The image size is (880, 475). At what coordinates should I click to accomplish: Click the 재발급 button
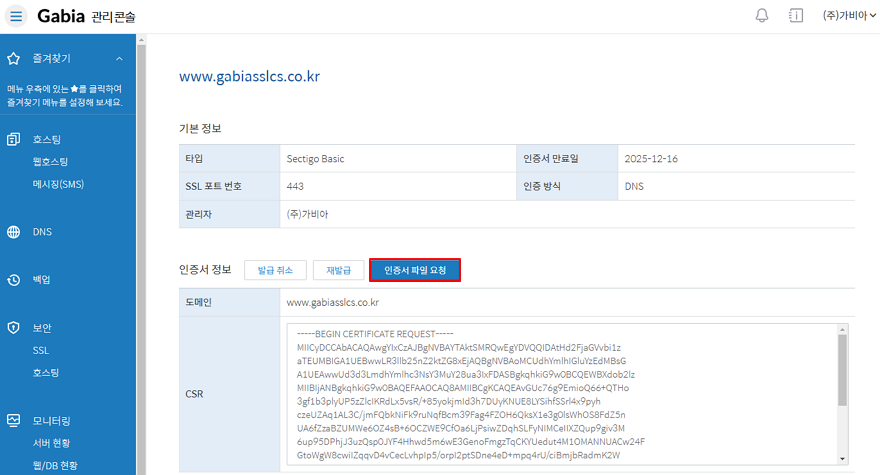click(x=338, y=270)
